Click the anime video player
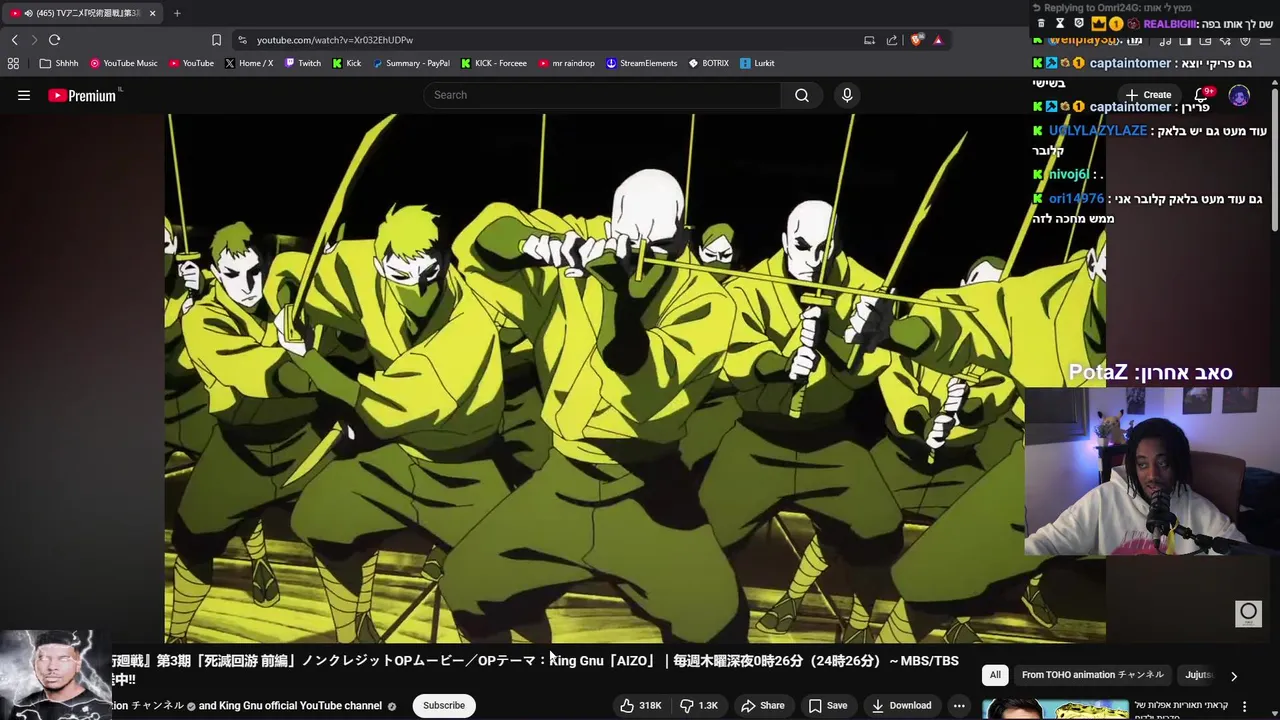Screen dimensions: 1280x720 point(635,378)
